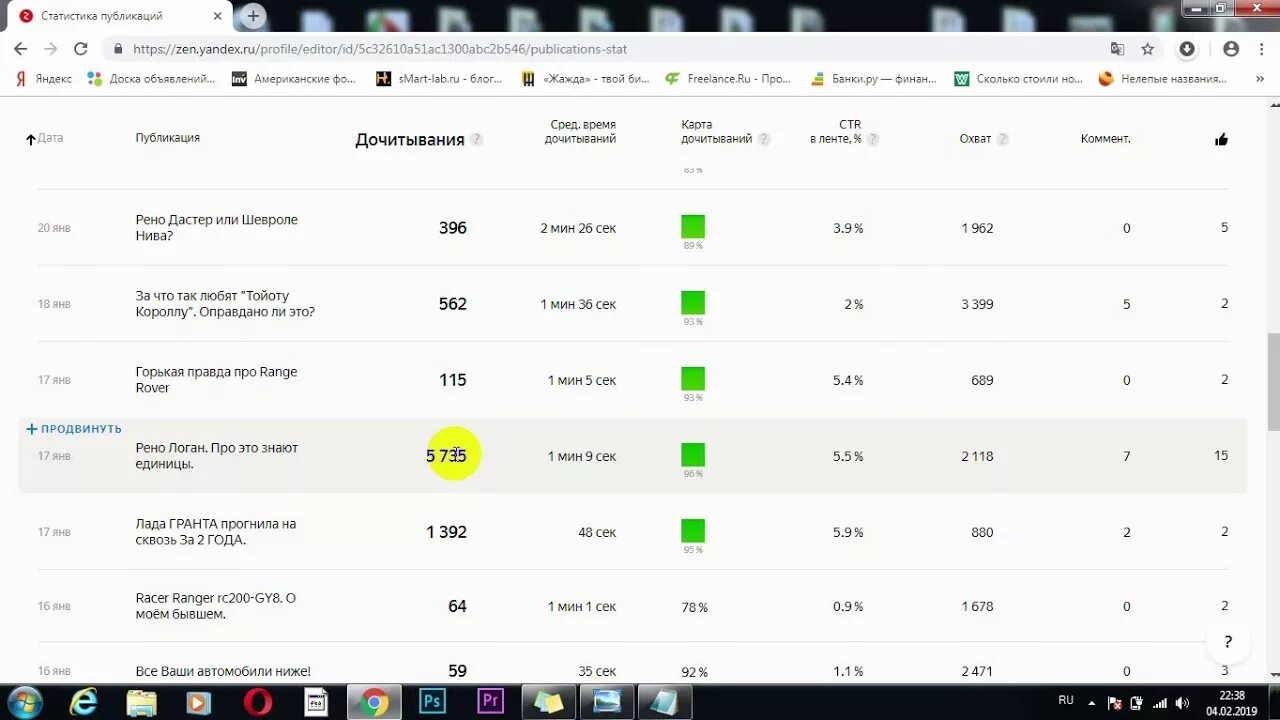This screenshot has height=720, width=1280.
Task: Open article Racer Ranger rc200-GY8
Action: point(216,606)
